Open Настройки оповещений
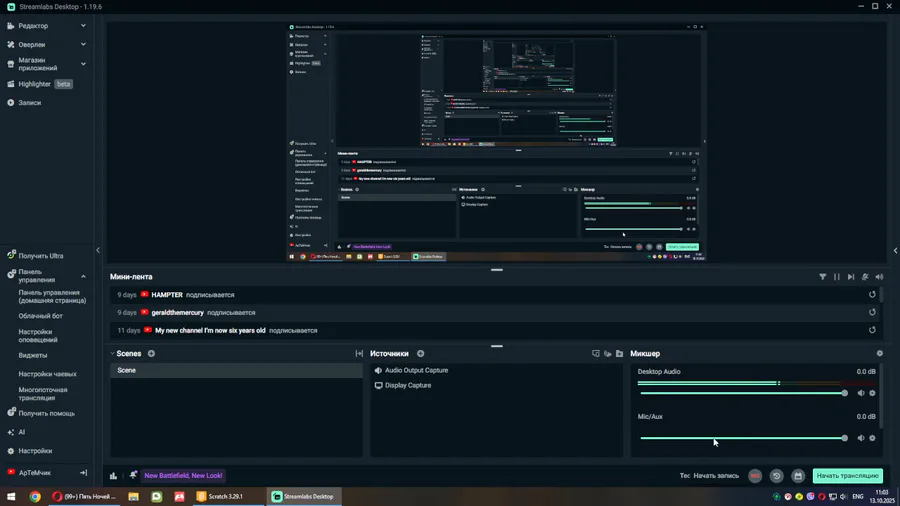The width and height of the screenshot is (900, 506). pyautogui.click(x=38, y=336)
